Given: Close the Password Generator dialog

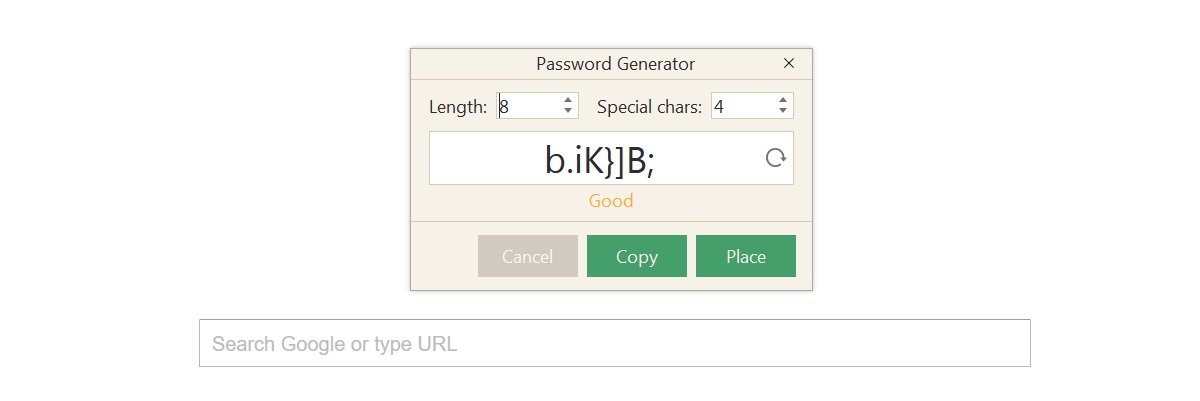Looking at the screenshot, I should pos(789,63).
